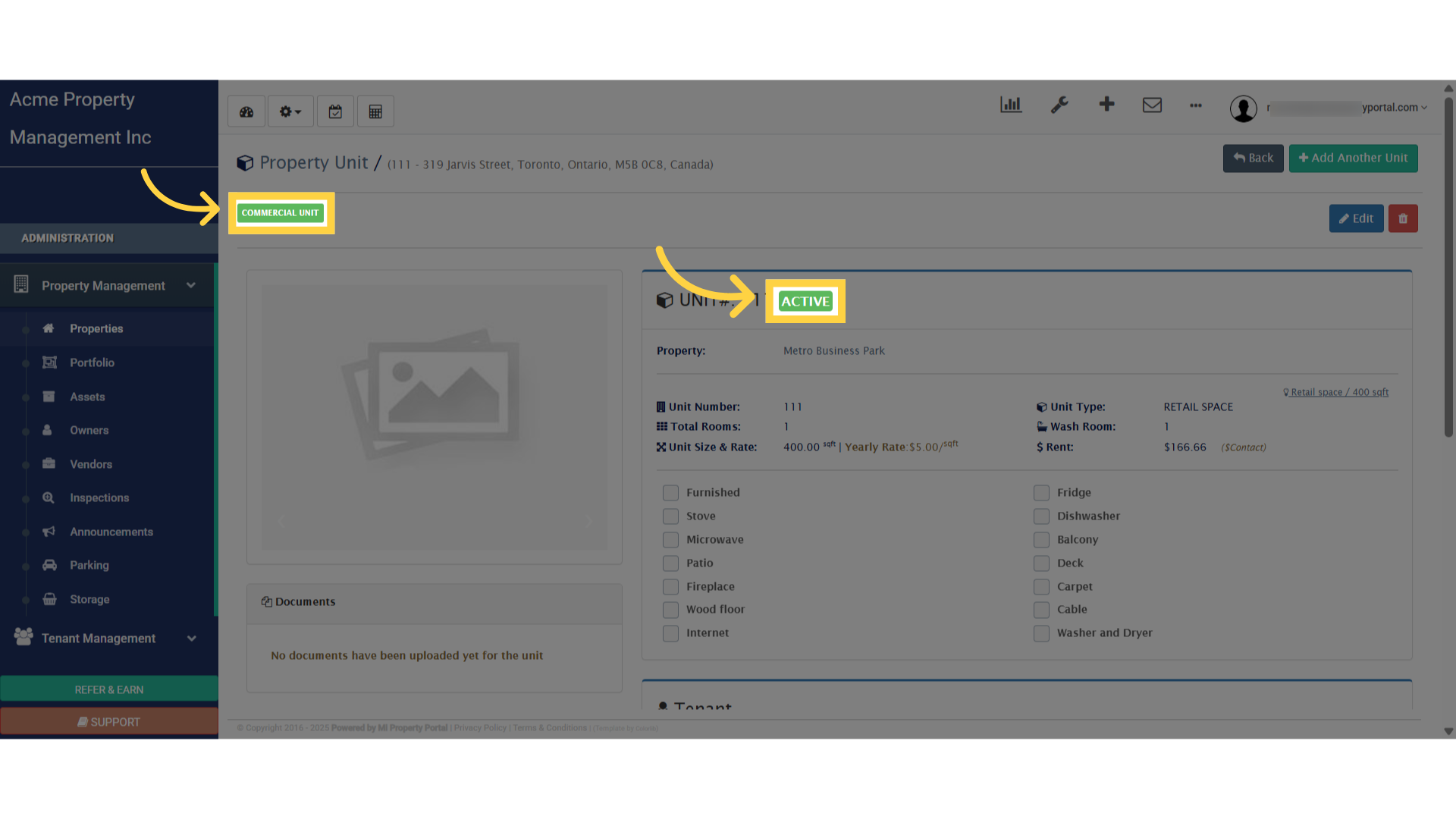Click the Add Another Unit button

point(1353,158)
